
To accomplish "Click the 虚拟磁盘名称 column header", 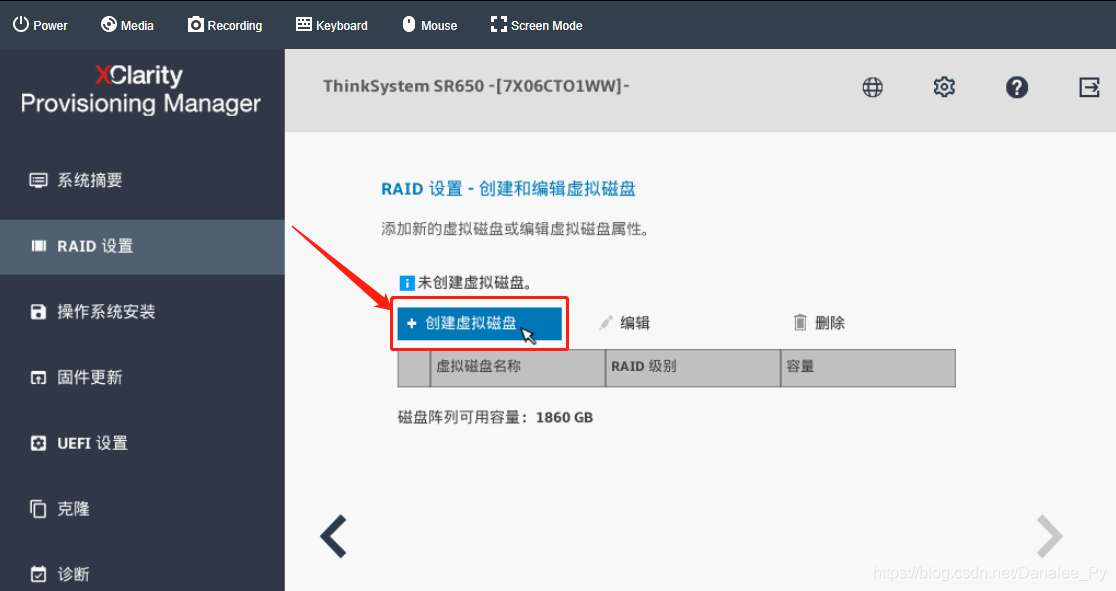I will tap(517, 367).
